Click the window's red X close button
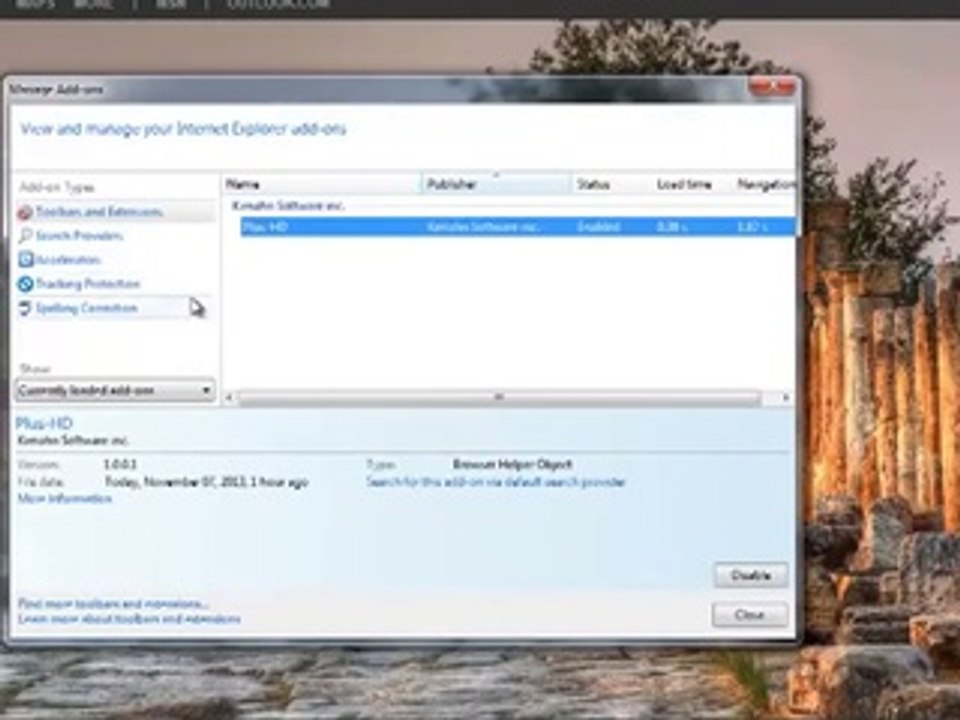Image resolution: width=960 pixels, height=720 pixels. click(773, 87)
